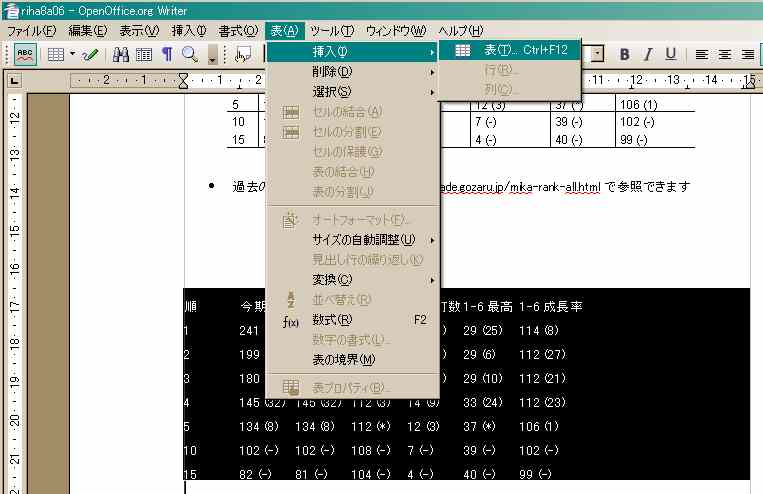763x494 pixels.
Task: Click the zoom magnifier icon
Action: 189,54
